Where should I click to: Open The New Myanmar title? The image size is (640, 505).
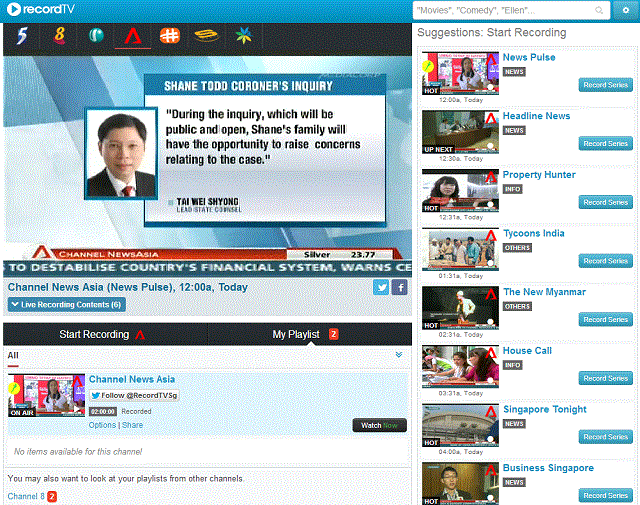tap(544, 292)
